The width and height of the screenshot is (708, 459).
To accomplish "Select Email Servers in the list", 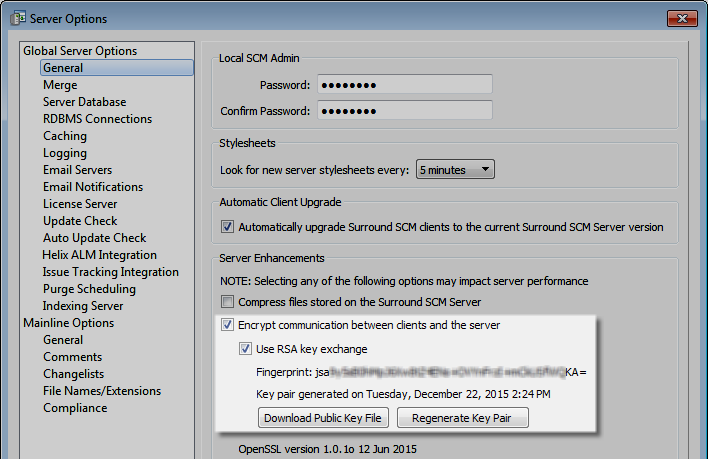I will [78, 170].
